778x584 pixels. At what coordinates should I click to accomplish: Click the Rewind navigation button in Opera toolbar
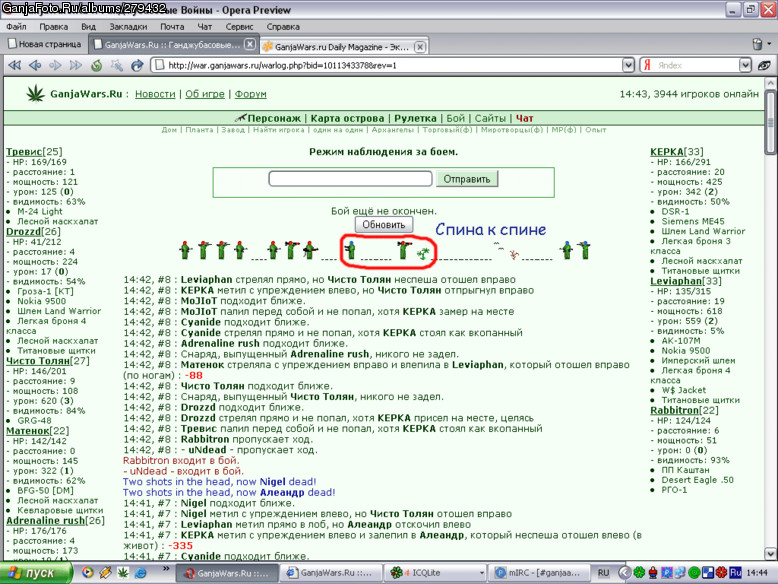[15, 65]
